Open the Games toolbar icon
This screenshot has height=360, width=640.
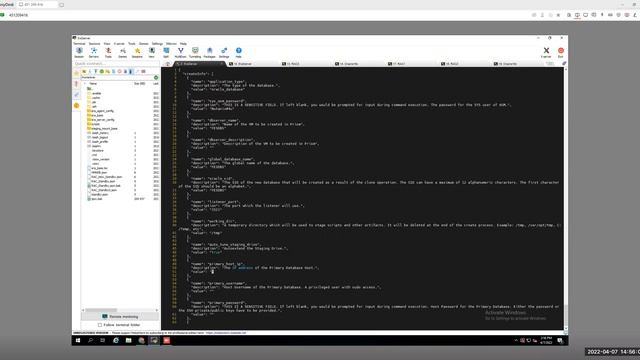click(x=122, y=52)
